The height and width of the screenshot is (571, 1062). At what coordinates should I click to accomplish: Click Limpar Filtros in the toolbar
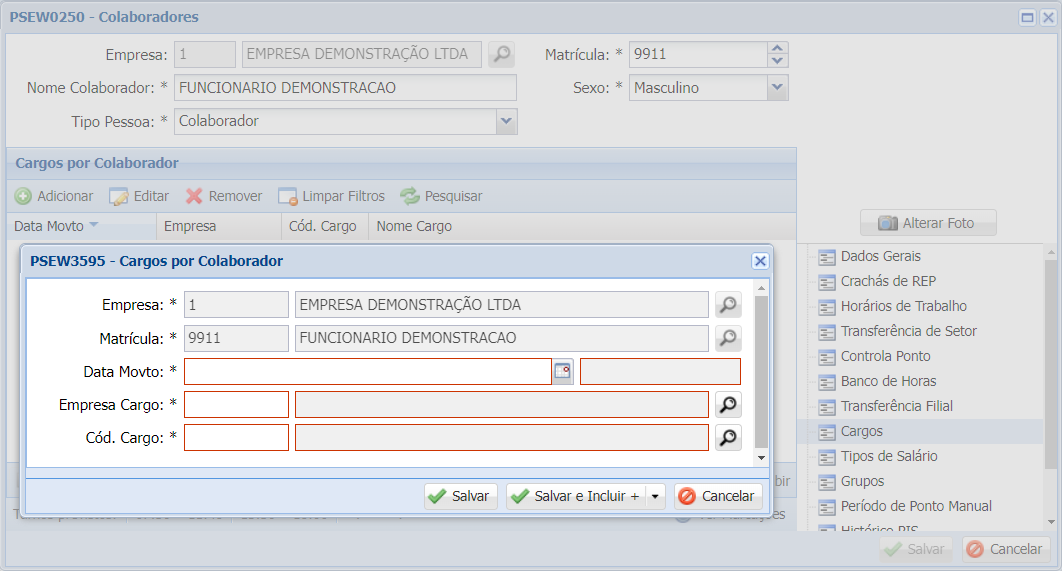click(x=331, y=196)
